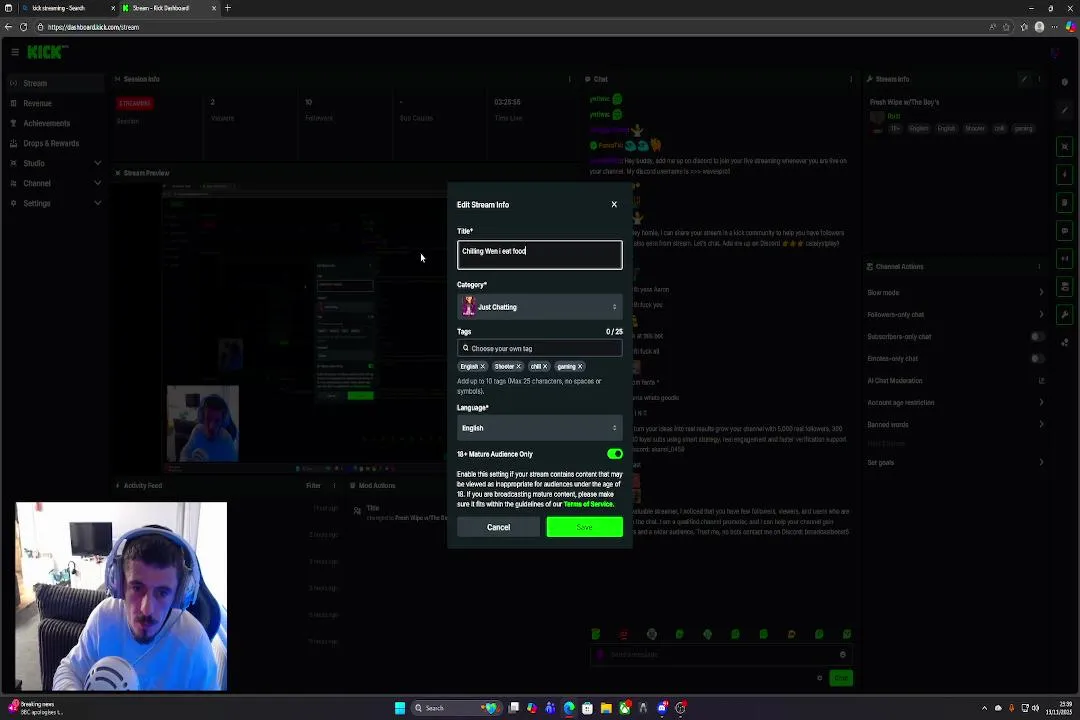The height and width of the screenshot is (720, 1080).
Task: Click the taskbar volume speaker icon
Action: pyautogui.click(x=1035, y=708)
